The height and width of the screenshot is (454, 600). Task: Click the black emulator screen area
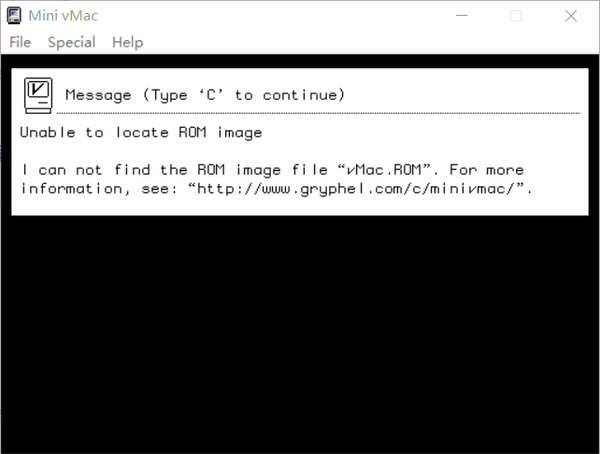(300, 330)
